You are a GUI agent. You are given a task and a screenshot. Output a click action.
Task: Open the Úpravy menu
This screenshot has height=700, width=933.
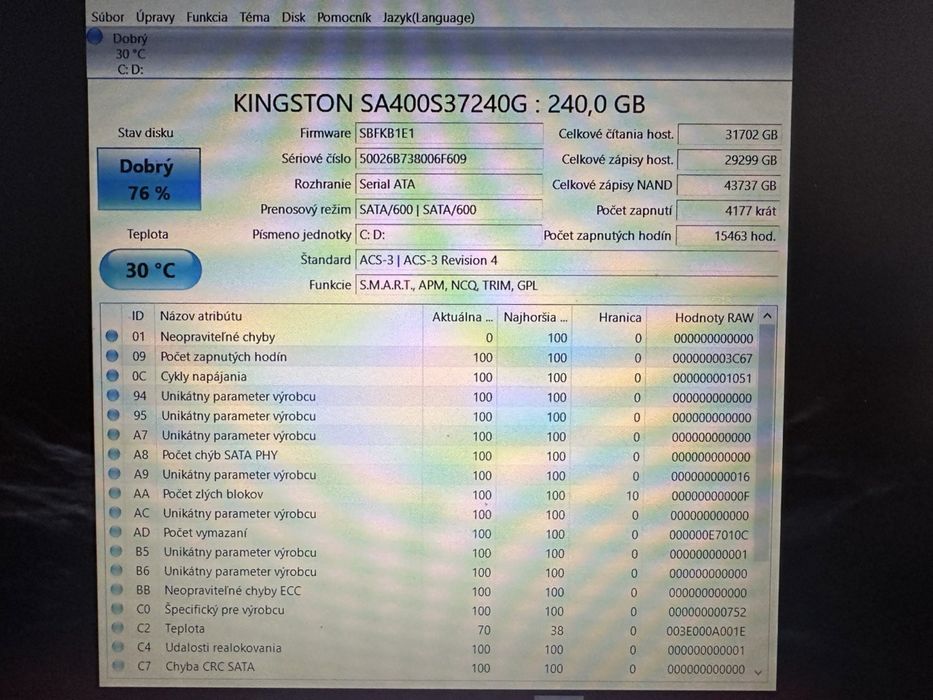point(155,17)
